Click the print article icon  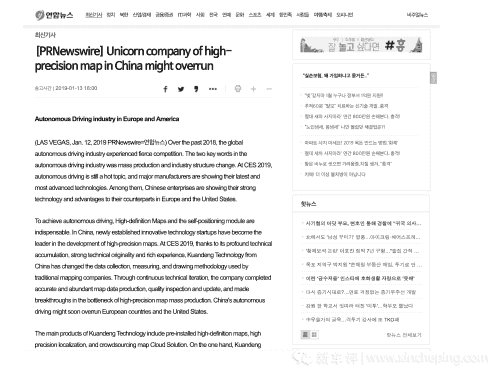click(x=238, y=89)
